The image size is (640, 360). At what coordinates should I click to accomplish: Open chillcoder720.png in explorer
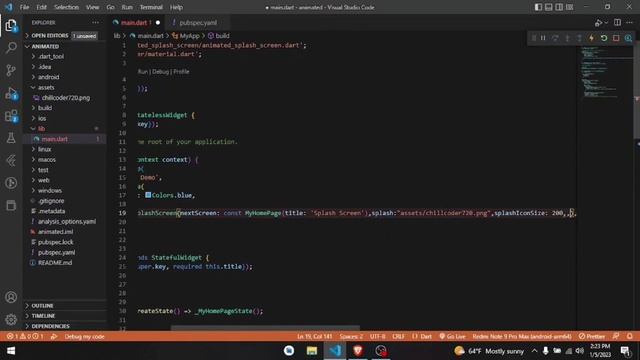[65, 98]
